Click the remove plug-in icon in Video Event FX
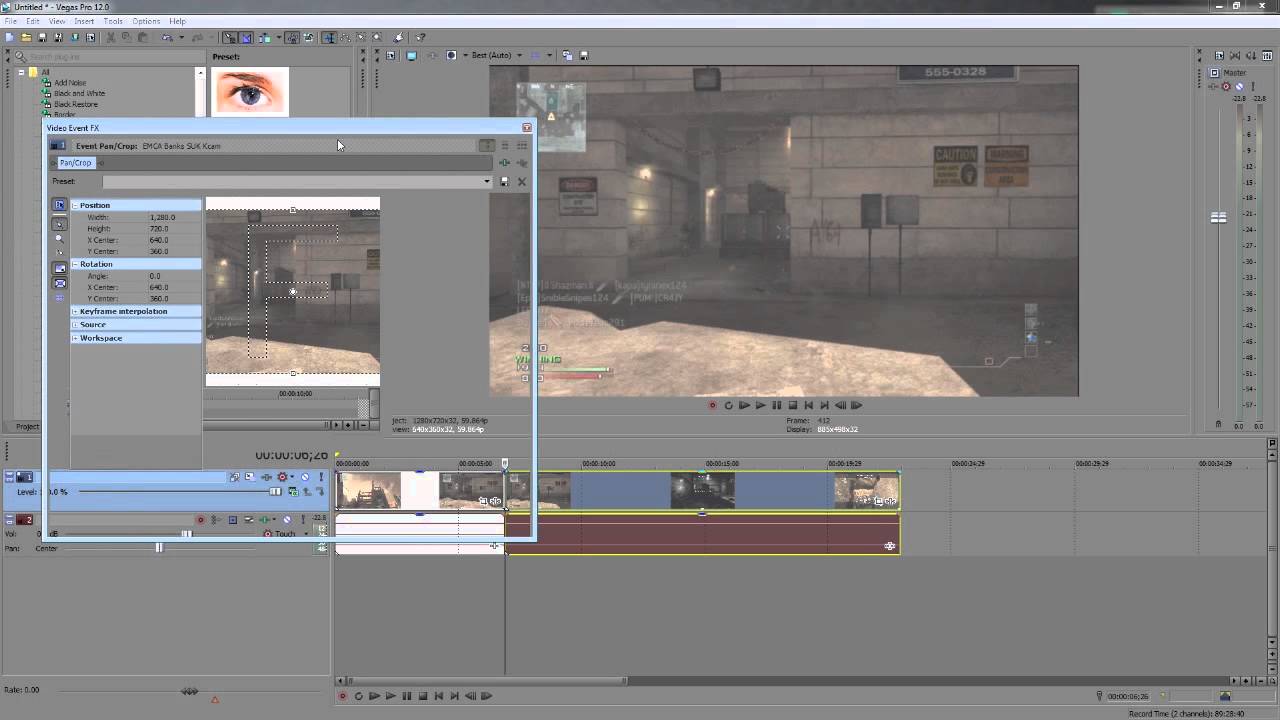The height and width of the screenshot is (720, 1280). tap(521, 162)
